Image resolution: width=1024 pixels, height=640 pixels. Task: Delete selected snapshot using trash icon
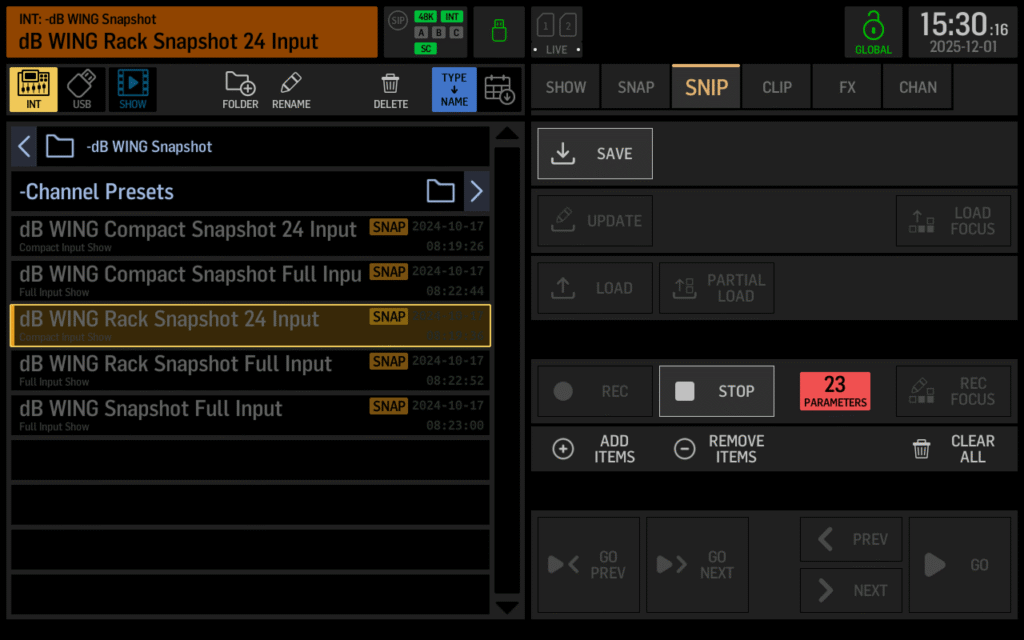(390, 89)
